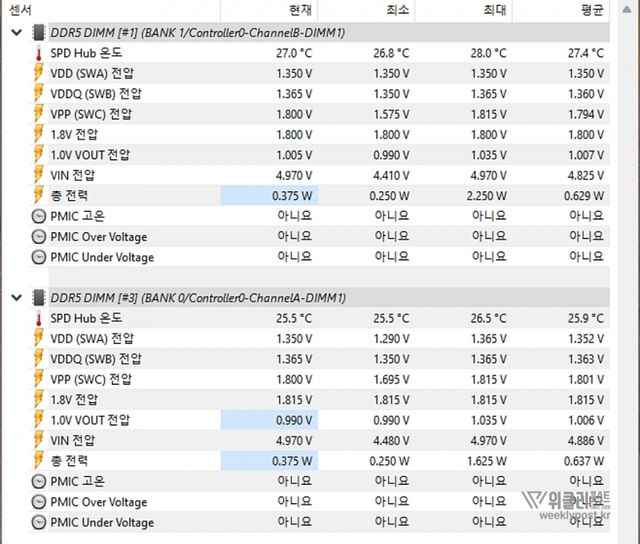Collapse the DDR5 DIMM [#3] sensor group
640x544 pixels.
14,298
